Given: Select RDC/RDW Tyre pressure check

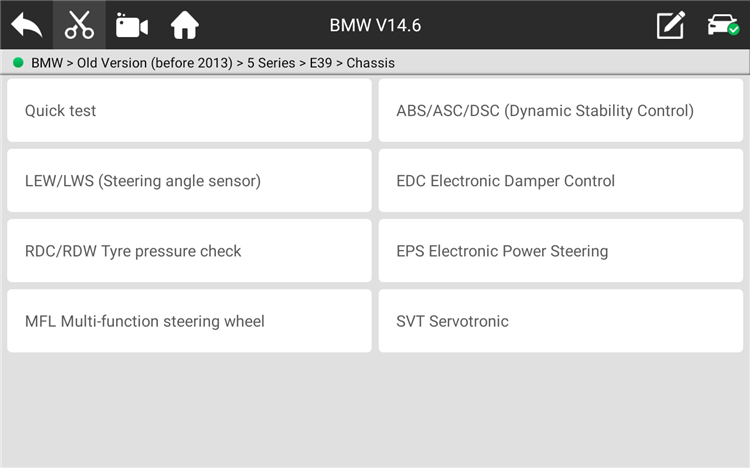Looking at the screenshot, I should [x=189, y=251].
